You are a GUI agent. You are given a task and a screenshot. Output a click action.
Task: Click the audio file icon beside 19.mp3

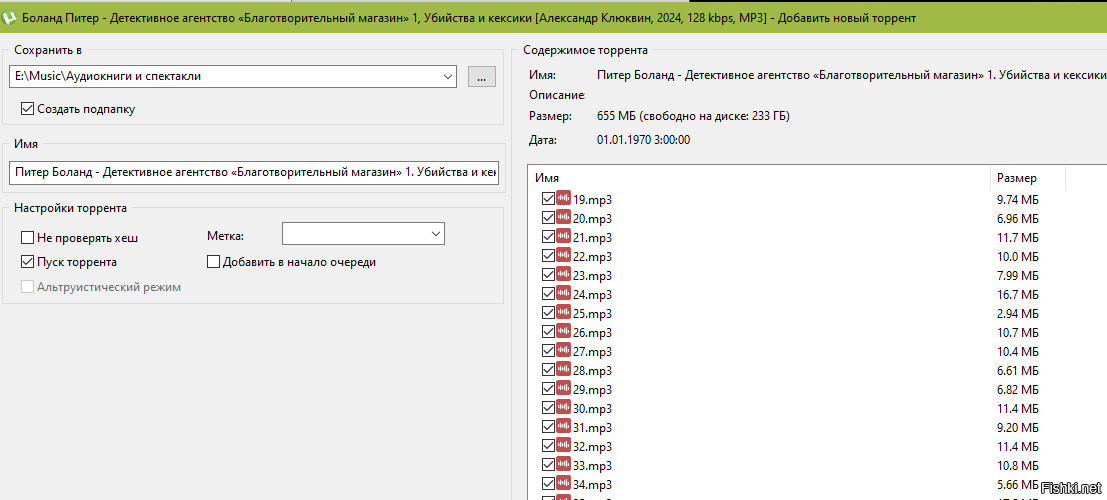click(x=563, y=199)
